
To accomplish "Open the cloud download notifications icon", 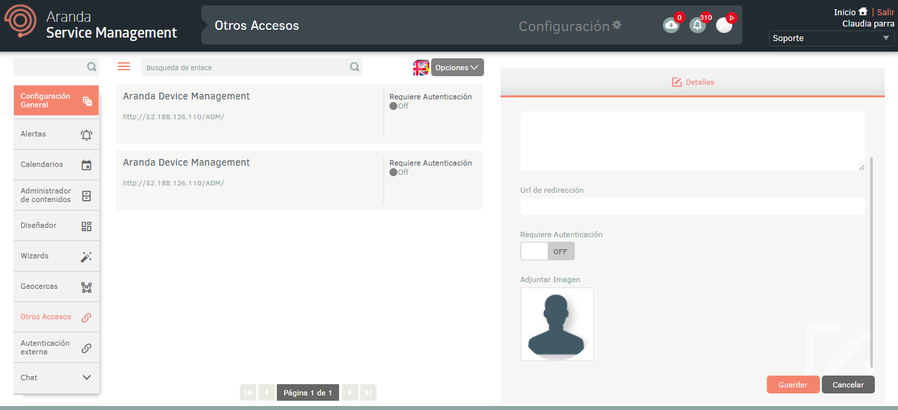I will (671, 25).
